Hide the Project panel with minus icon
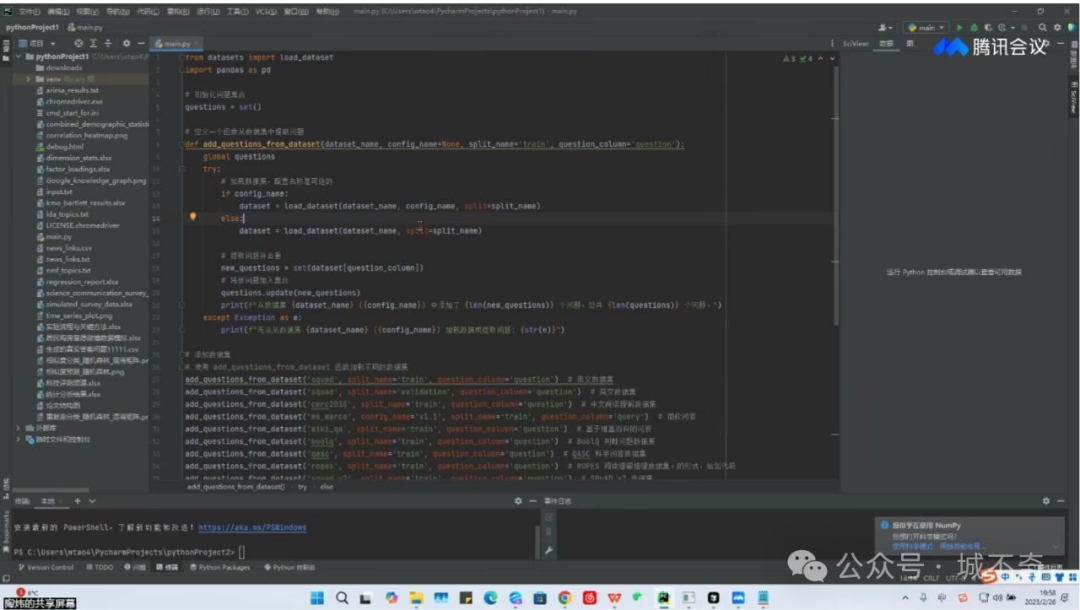Viewport: 1080px width, 610px height. coord(141,43)
